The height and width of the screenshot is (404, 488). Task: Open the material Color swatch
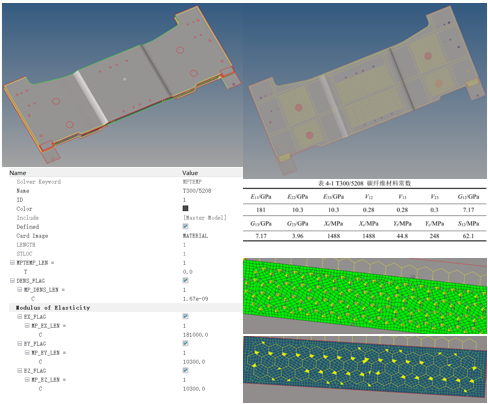pyautogui.click(x=185, y=208)
